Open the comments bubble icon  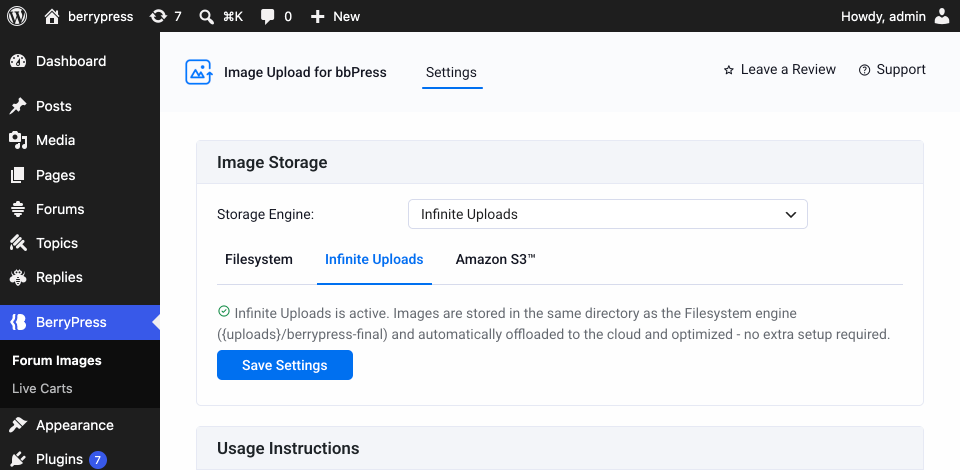[x=268, y=17]
